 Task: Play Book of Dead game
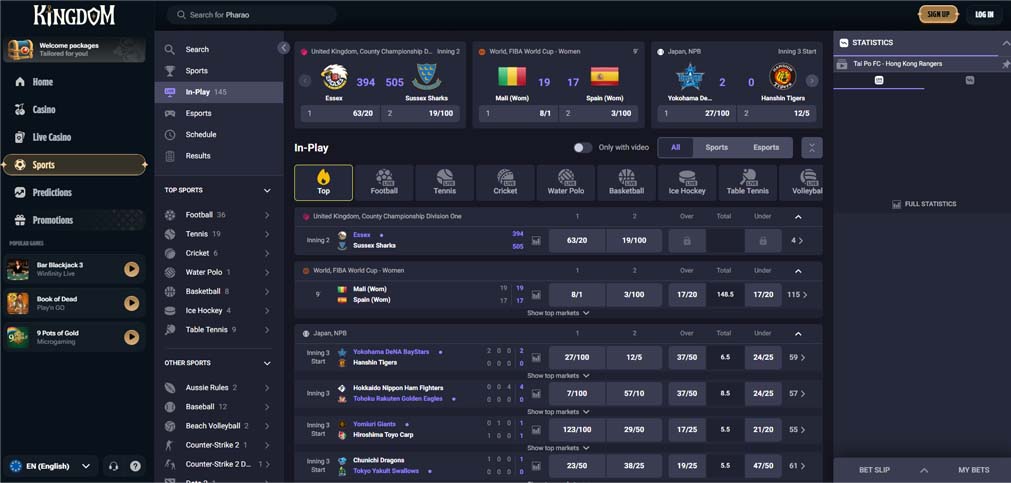point(132,303)
